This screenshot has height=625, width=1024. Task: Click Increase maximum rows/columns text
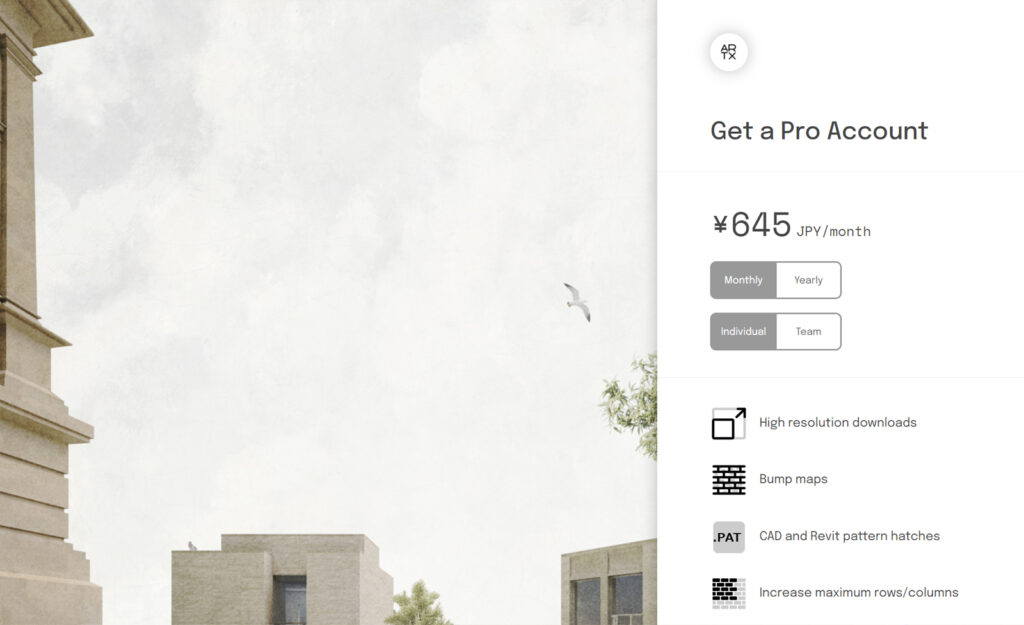click(x=859, y=592)
